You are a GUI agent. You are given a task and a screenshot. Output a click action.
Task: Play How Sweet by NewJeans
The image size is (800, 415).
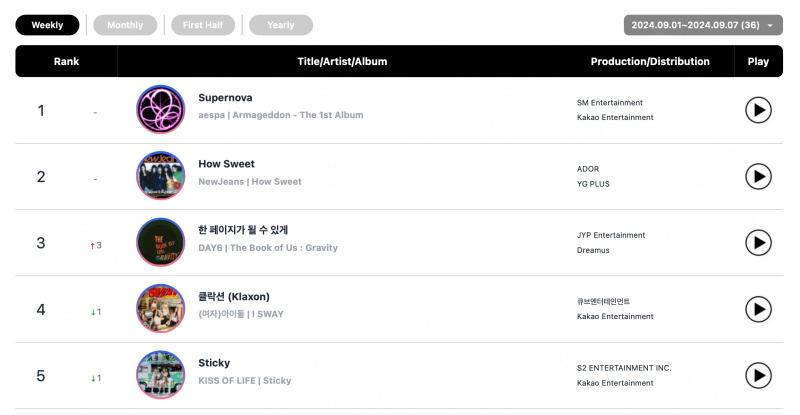click(758, 177)
